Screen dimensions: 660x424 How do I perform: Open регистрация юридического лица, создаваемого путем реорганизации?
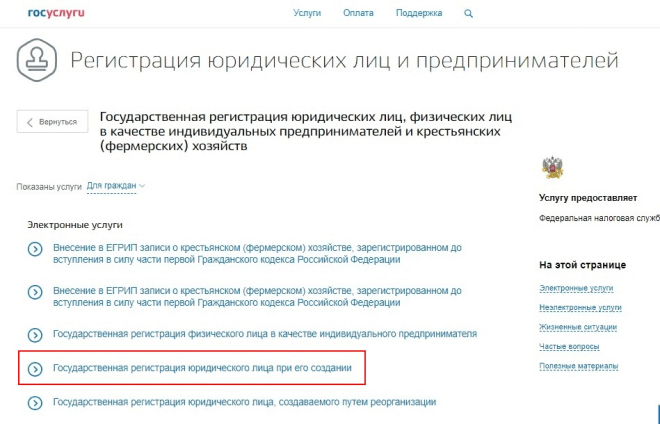[244, 402]
